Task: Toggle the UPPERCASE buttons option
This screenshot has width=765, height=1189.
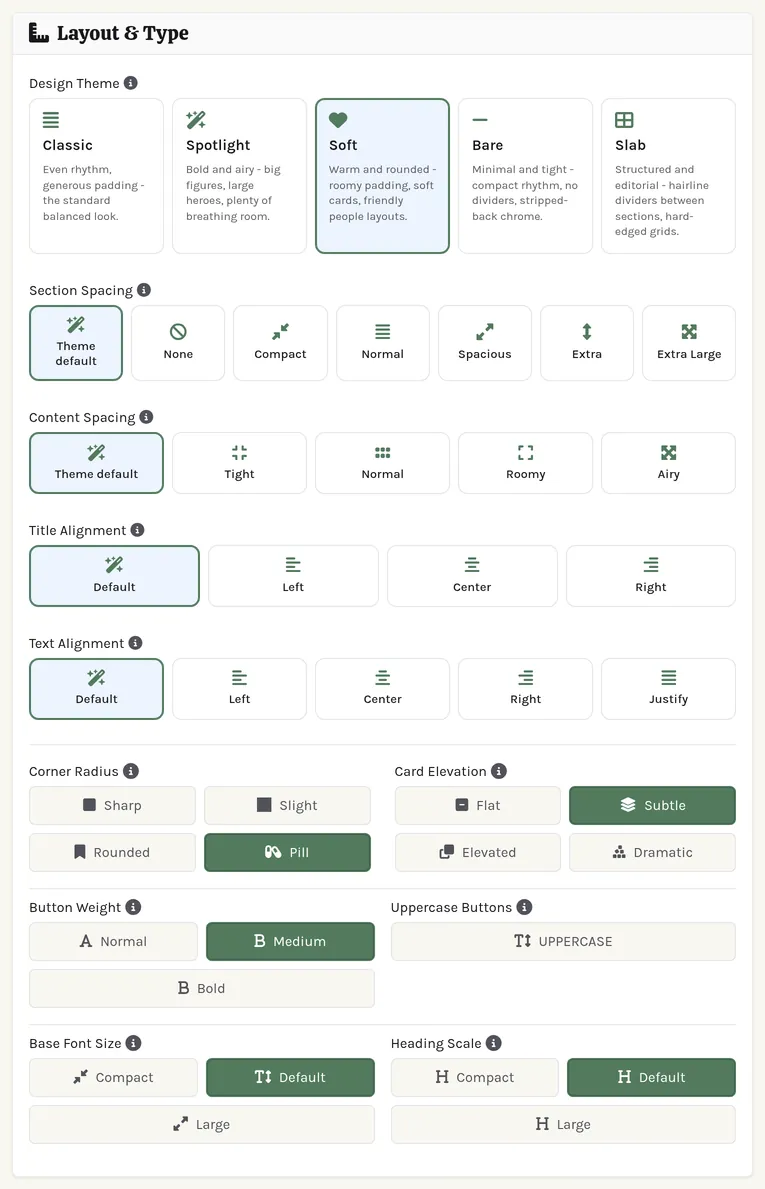Action: [x=563, y=941]
